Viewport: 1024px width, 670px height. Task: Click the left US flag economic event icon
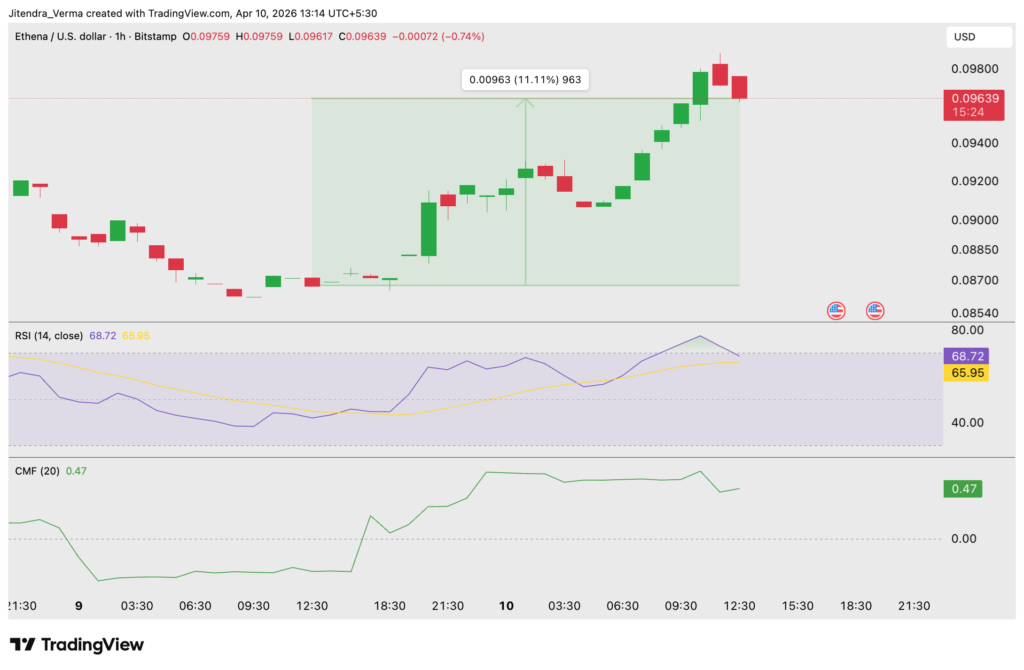(x=836, y=310)
